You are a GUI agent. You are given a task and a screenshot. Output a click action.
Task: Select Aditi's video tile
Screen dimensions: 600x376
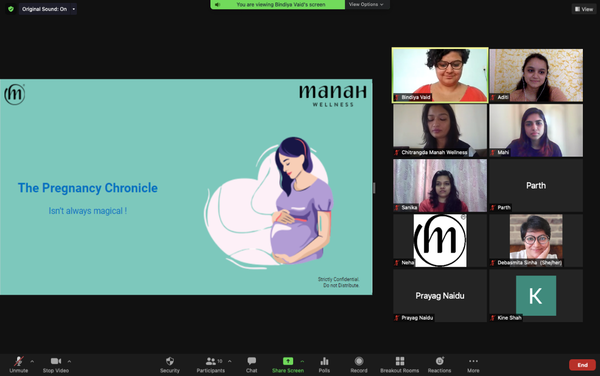536,75
